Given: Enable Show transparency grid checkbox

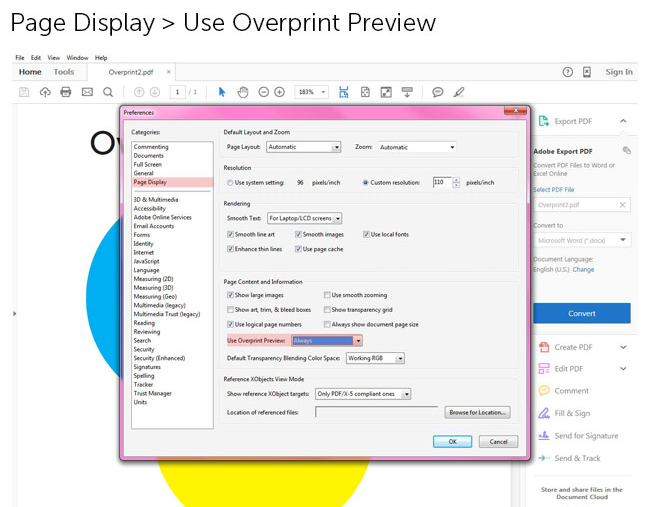Looking at the screenshot, I should (327, 310).
